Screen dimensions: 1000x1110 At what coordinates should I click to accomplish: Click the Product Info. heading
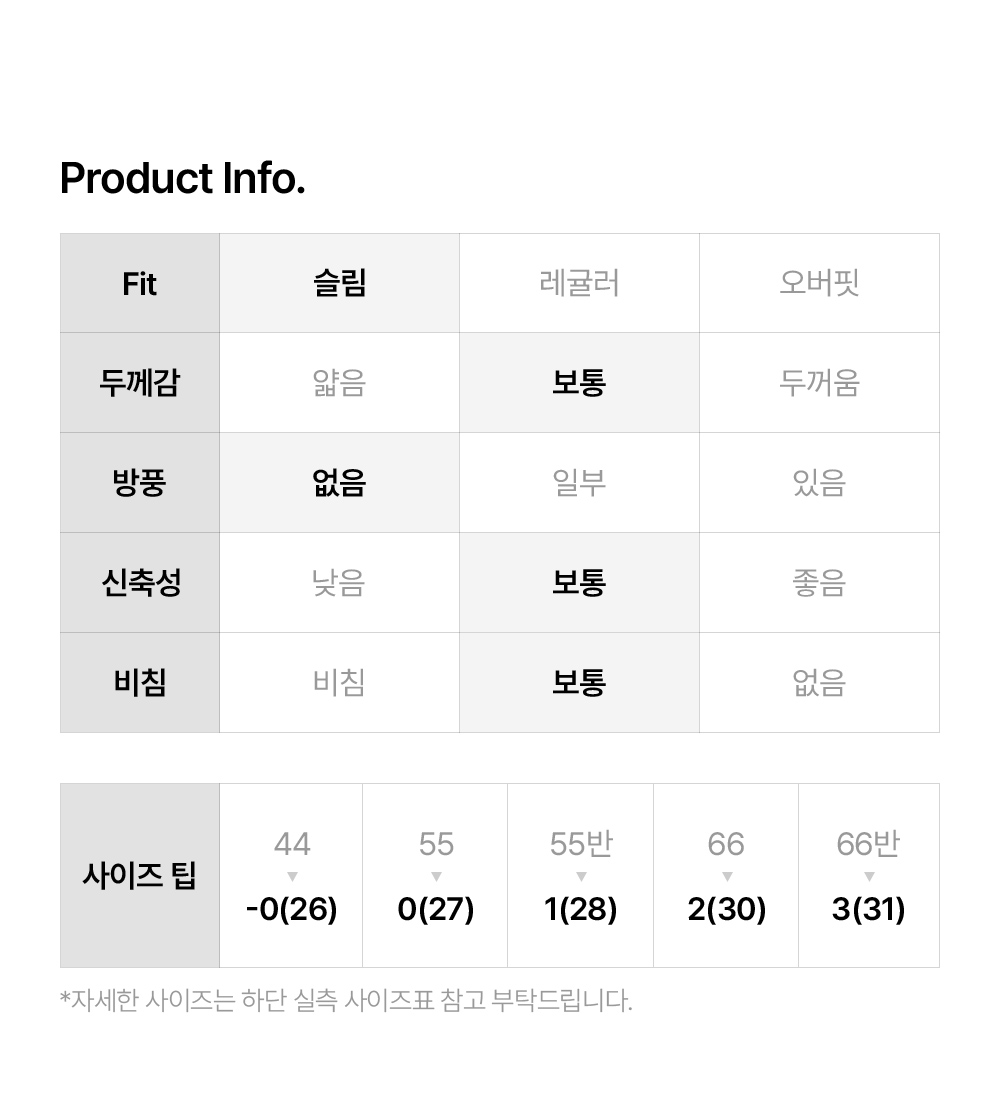pyautogui.click(x=183, y=179)
